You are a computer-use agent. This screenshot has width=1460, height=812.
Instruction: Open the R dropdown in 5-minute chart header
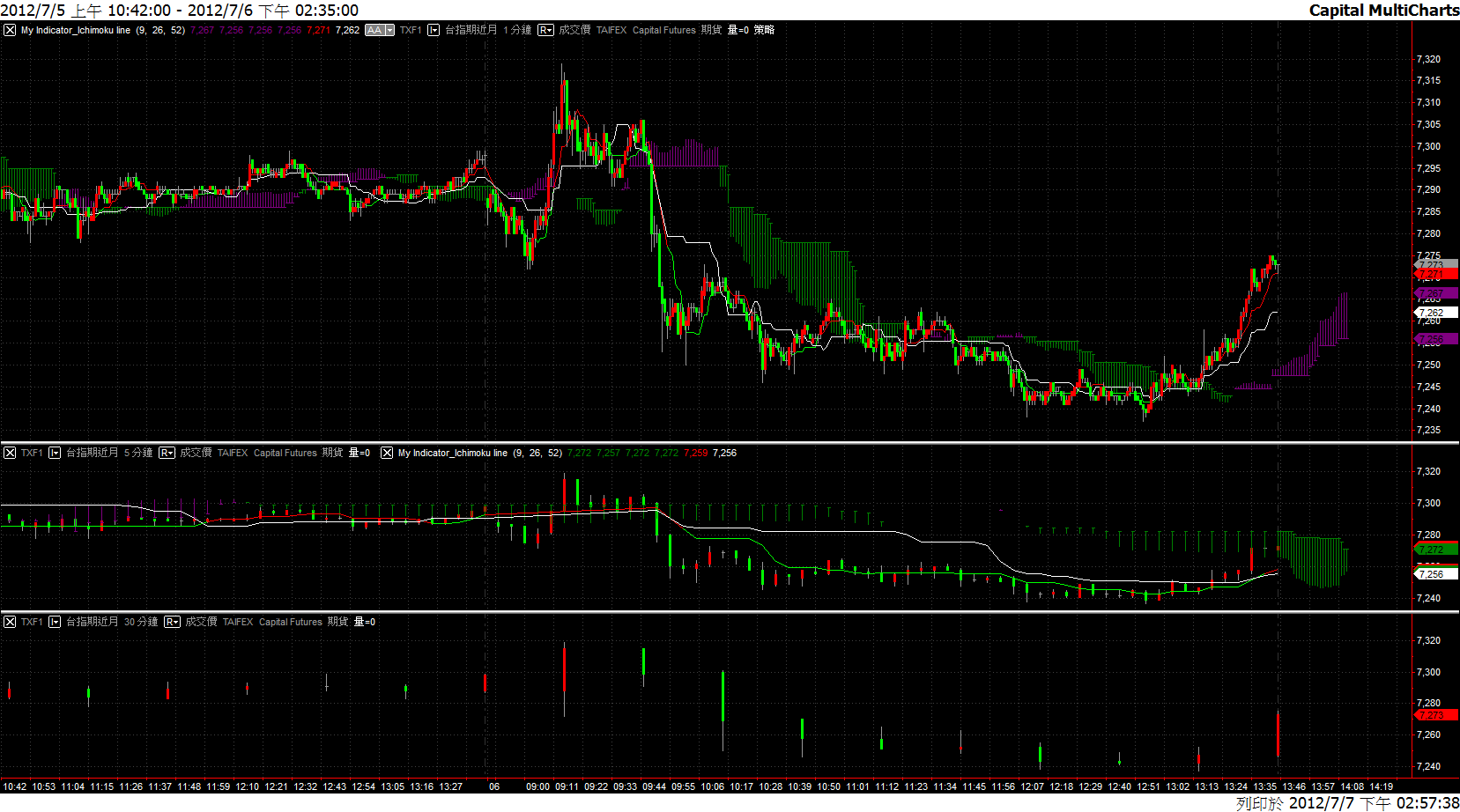click(x=167, y=453)
